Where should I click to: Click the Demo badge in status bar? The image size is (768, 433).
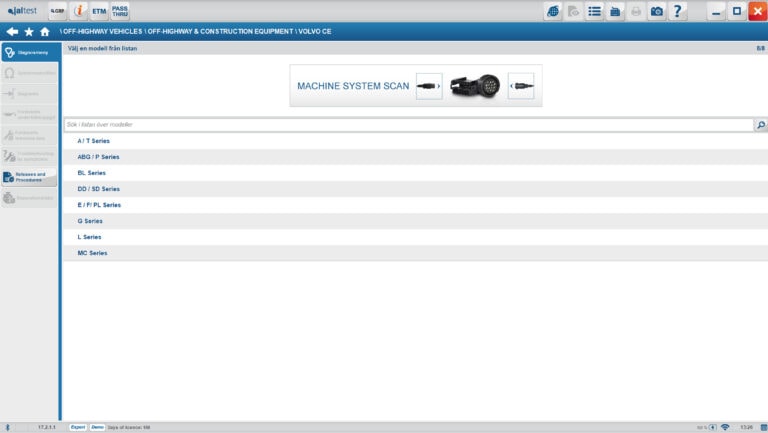tap(97, 428)
